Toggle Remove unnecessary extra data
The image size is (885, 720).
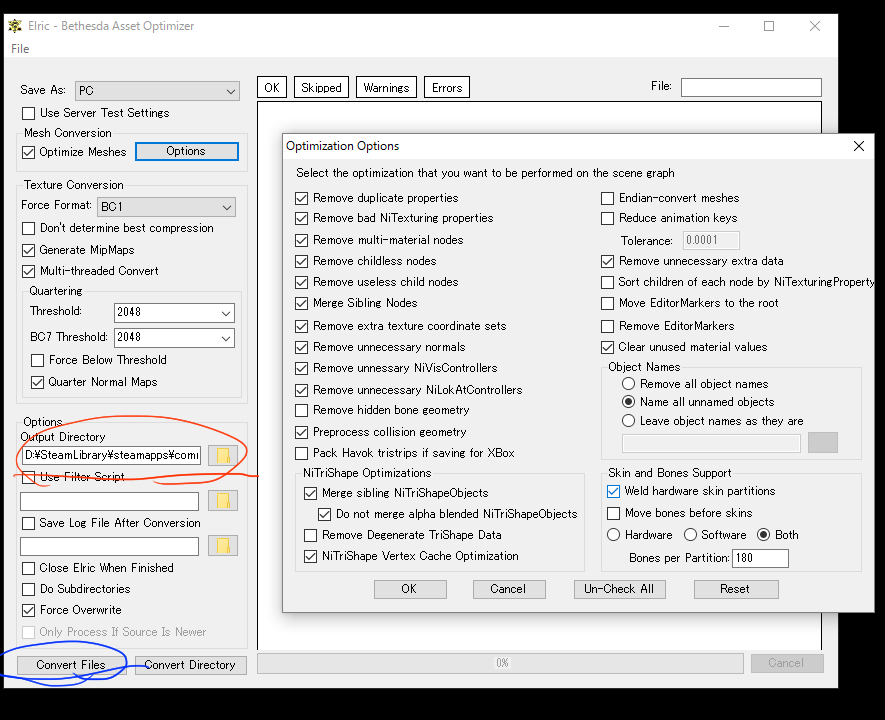pyautogui.click(x=608, y=261)
